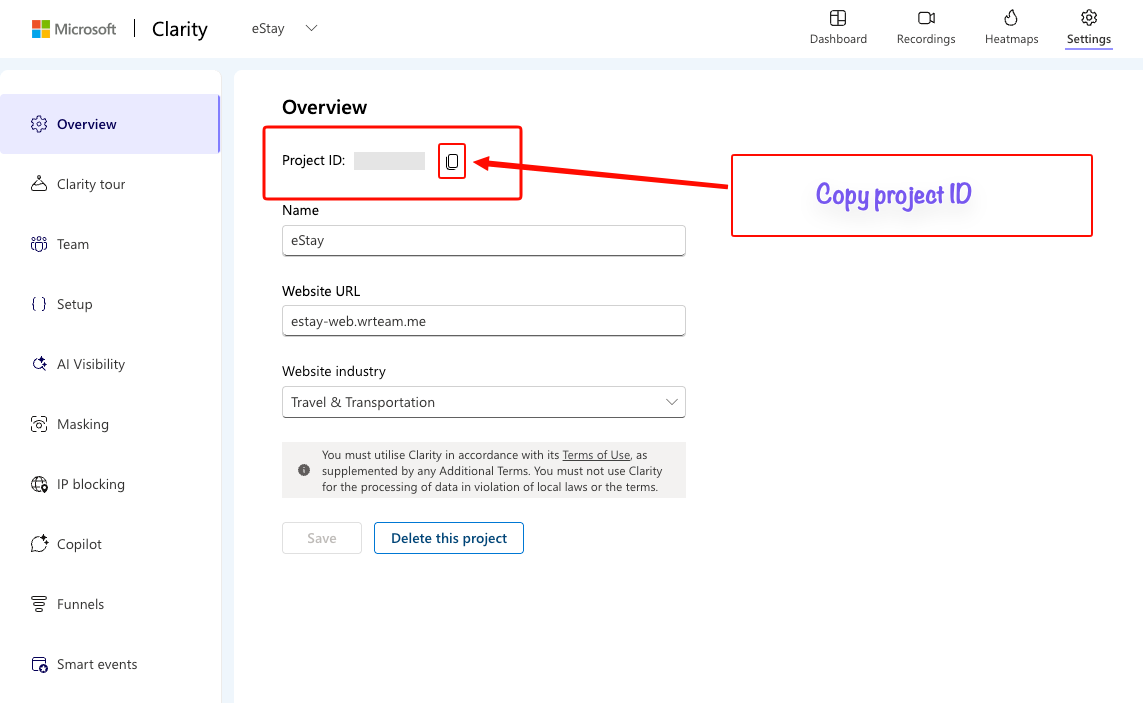This screenshot has height=703, width=1143.
Task: Click the Microsoft logo
Action: 74,29
